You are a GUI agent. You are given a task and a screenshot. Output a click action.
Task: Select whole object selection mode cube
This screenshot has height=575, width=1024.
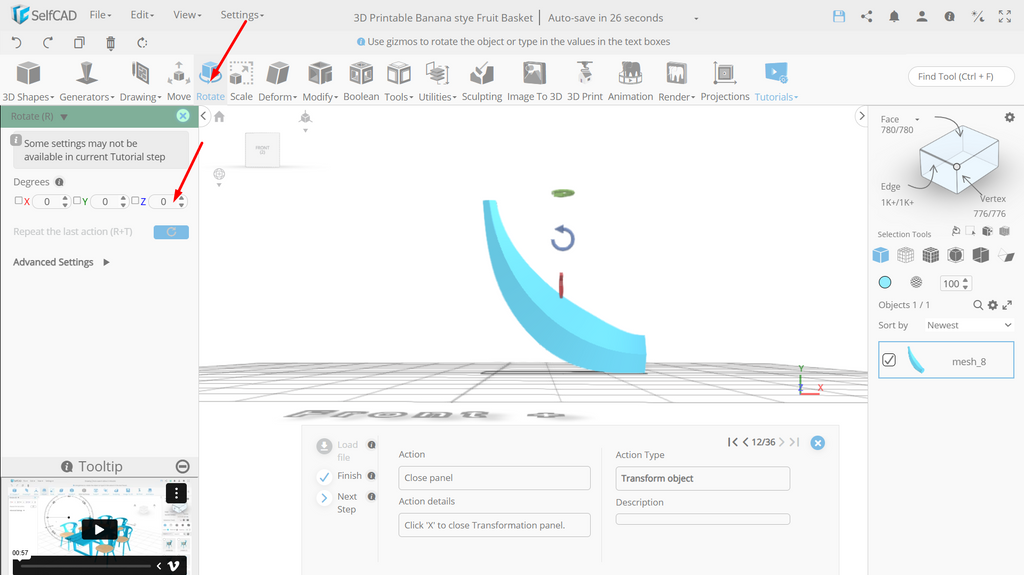point(880,255)
